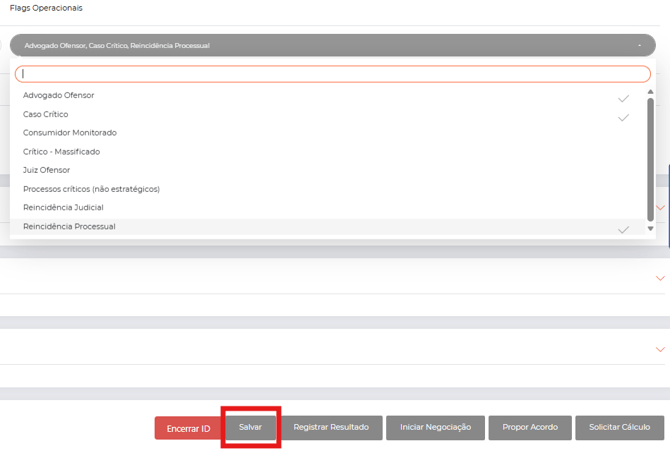This screenshot has width=670, height=453.
Task: Click the checkmark beside Caso Crítico
Action: pos(623,117)
